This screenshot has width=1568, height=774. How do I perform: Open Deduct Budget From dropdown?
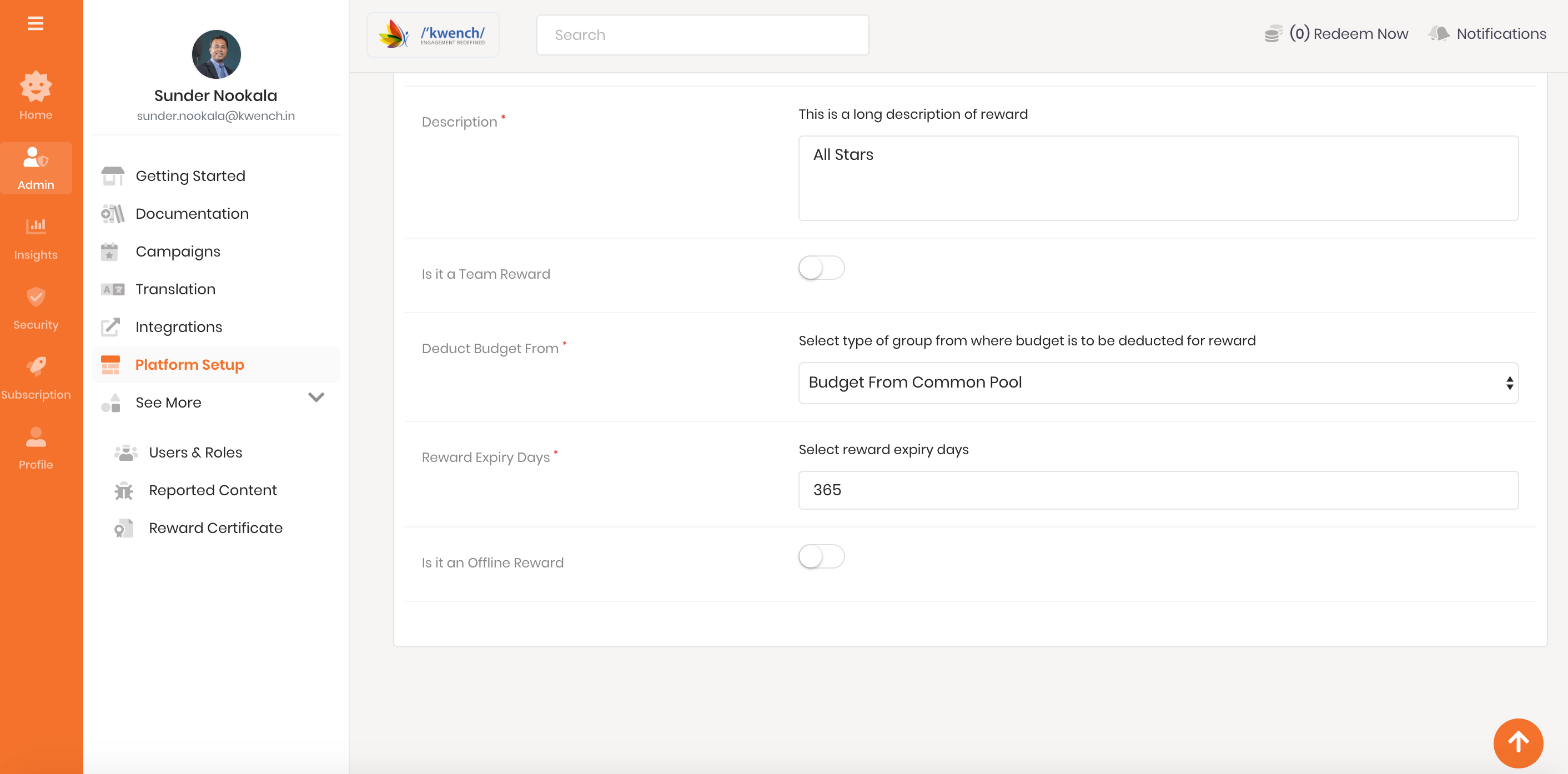pos(1158,383)
